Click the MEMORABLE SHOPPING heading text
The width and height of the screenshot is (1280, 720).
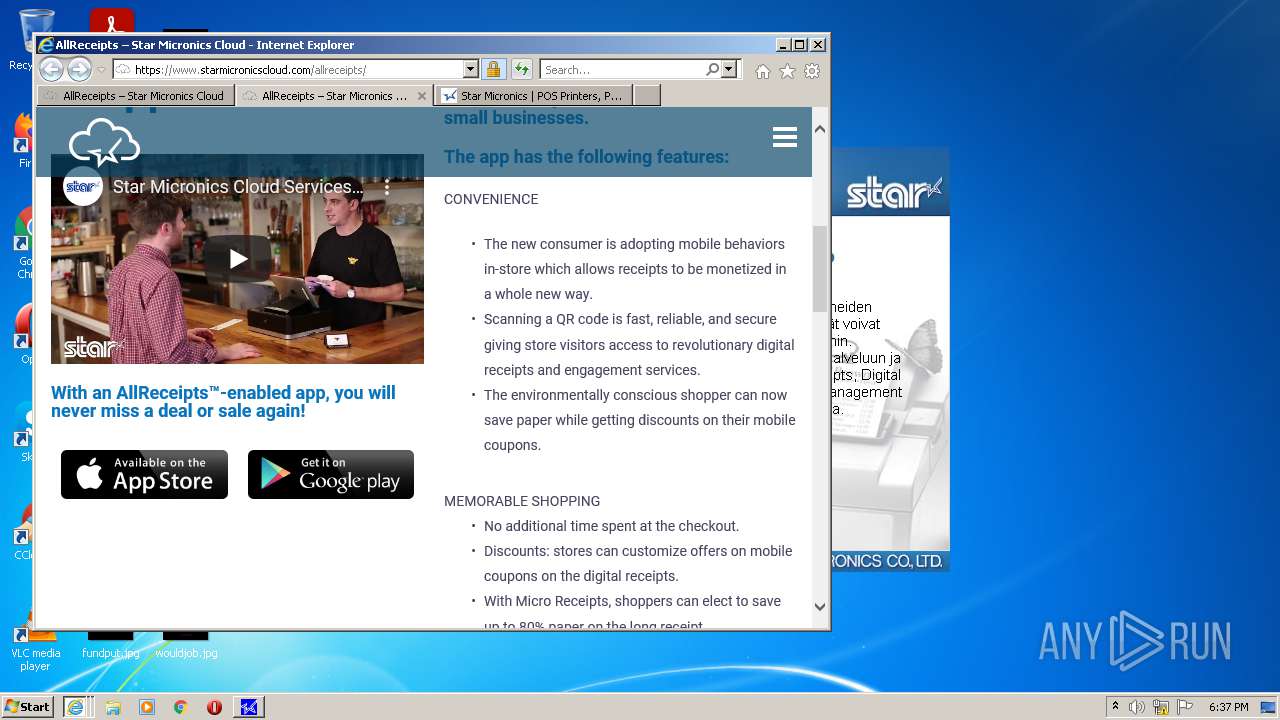(x=522, y=501)
